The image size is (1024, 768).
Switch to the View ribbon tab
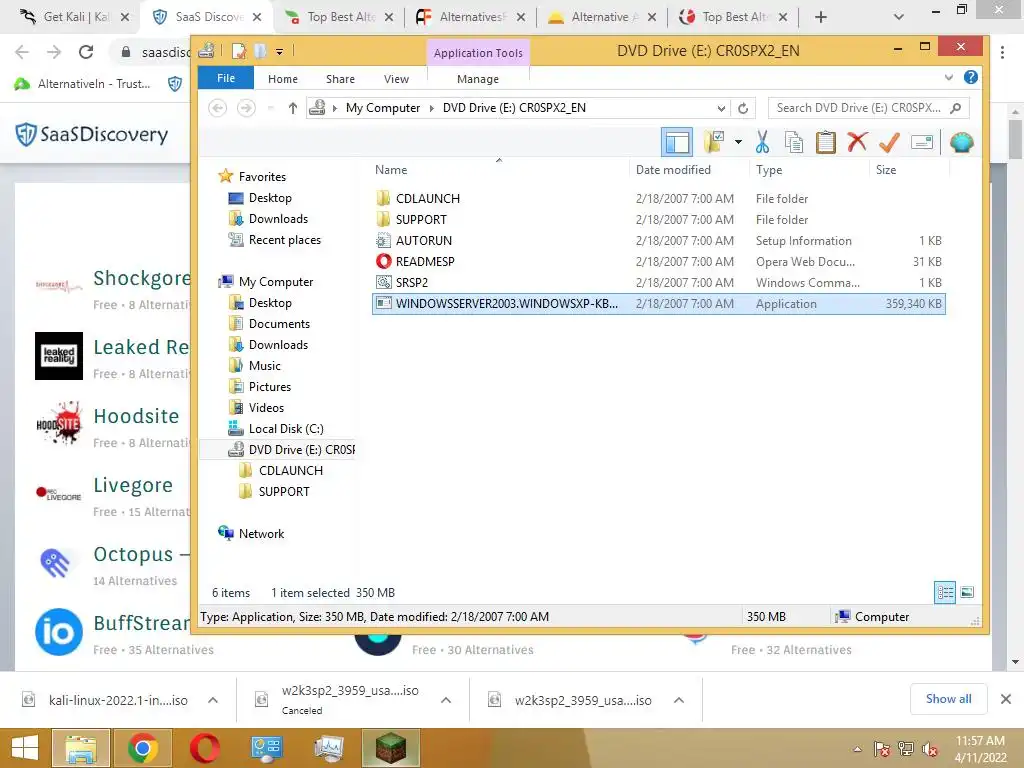396,79
